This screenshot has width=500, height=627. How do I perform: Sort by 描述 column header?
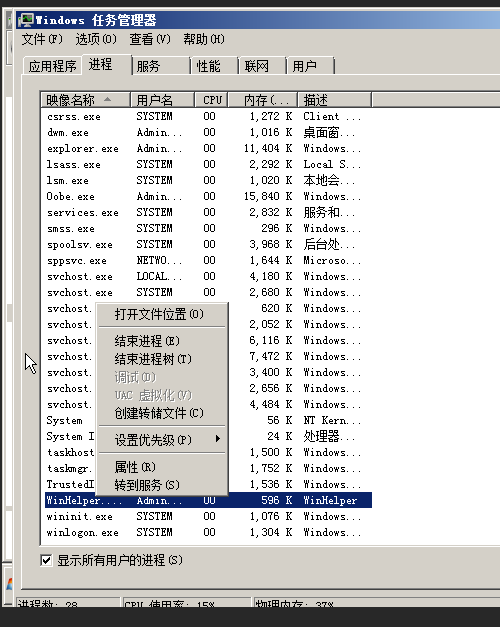click(335, 100)
